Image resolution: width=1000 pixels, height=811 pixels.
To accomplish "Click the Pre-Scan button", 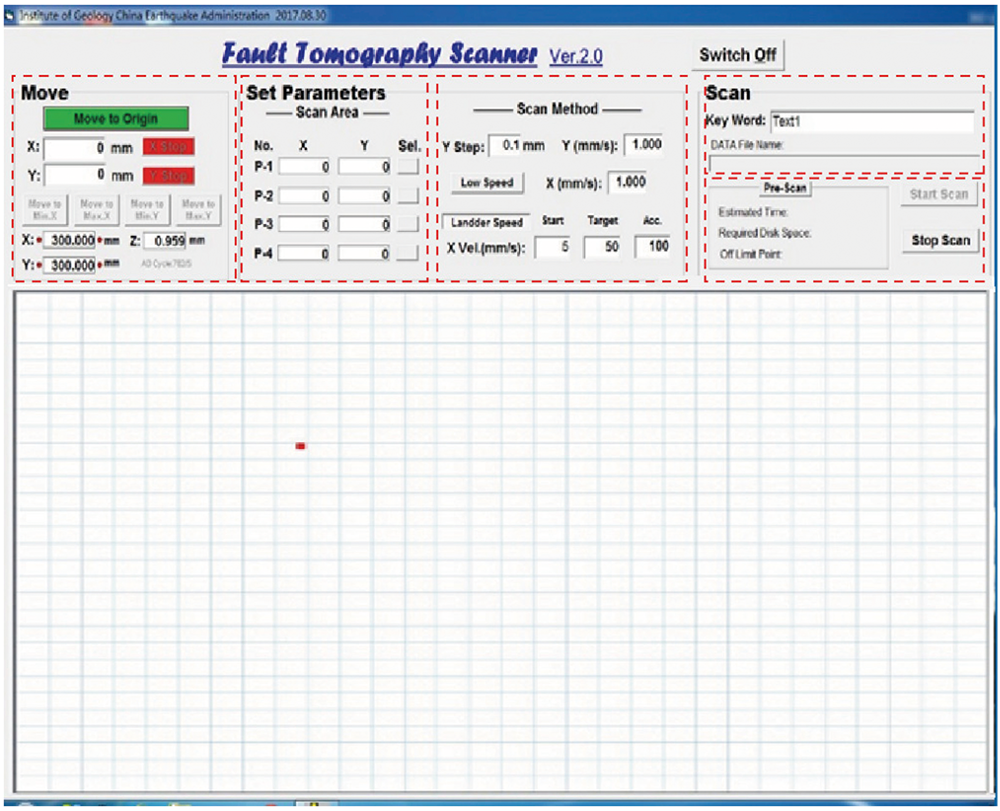I will point(785,188).
